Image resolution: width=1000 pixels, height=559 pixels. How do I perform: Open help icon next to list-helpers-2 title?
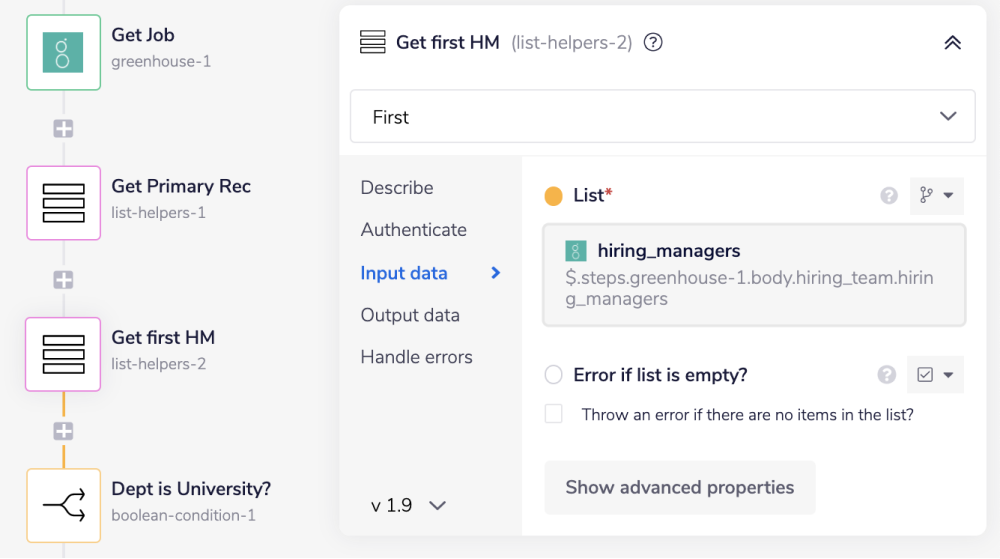(x=653, y=43)
